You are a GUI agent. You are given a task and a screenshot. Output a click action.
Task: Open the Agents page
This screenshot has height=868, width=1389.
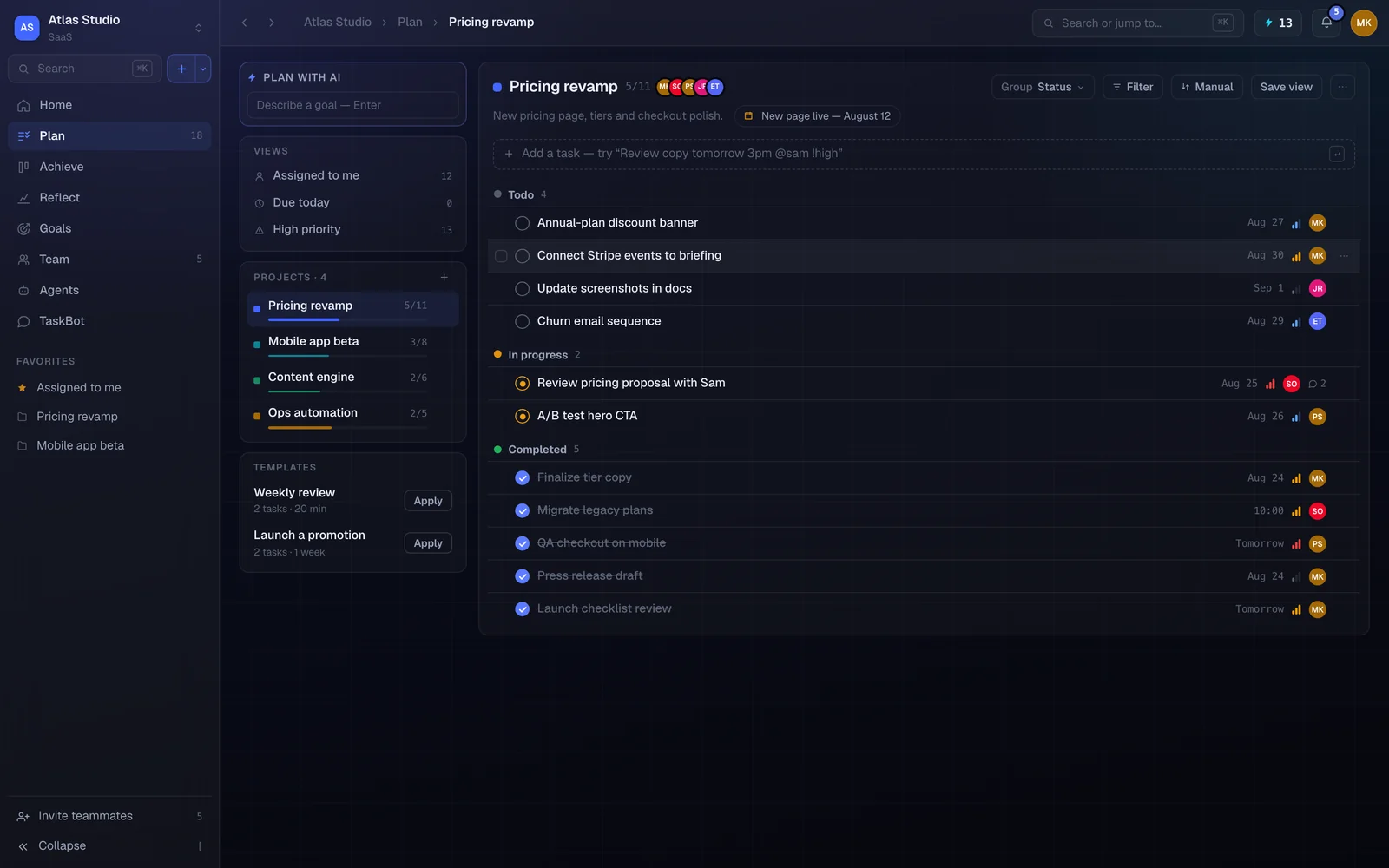coord(109,290)
